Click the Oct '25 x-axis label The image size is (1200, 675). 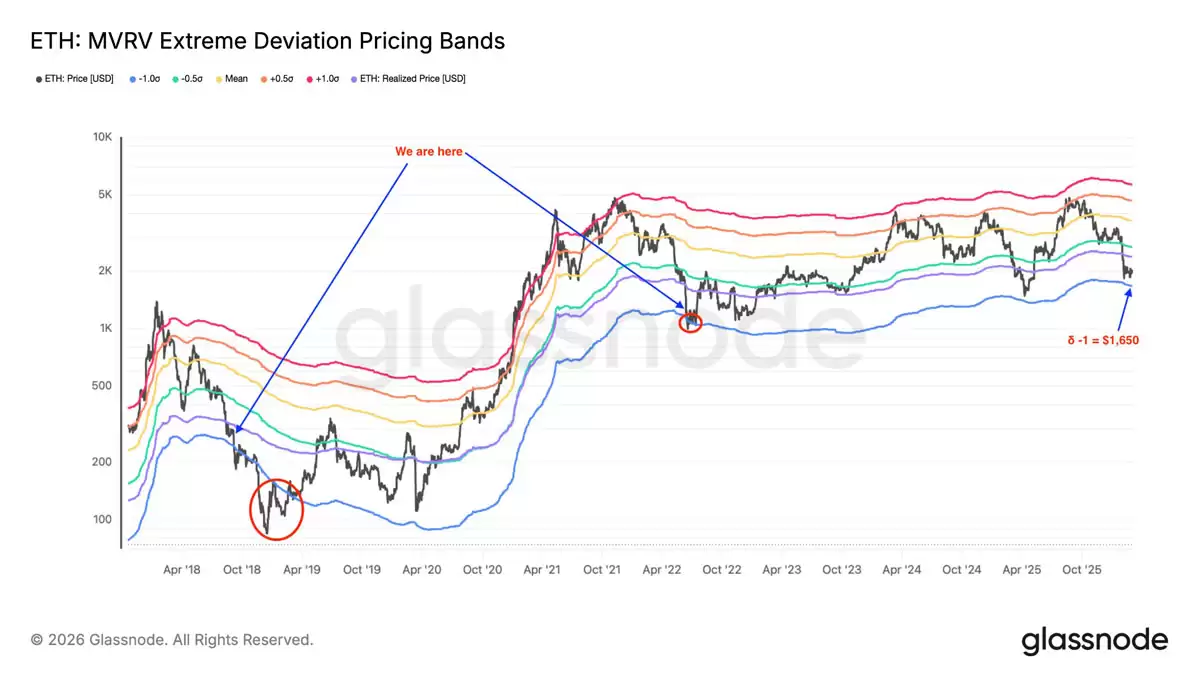pyautogui.click(x=1082, y=570)
